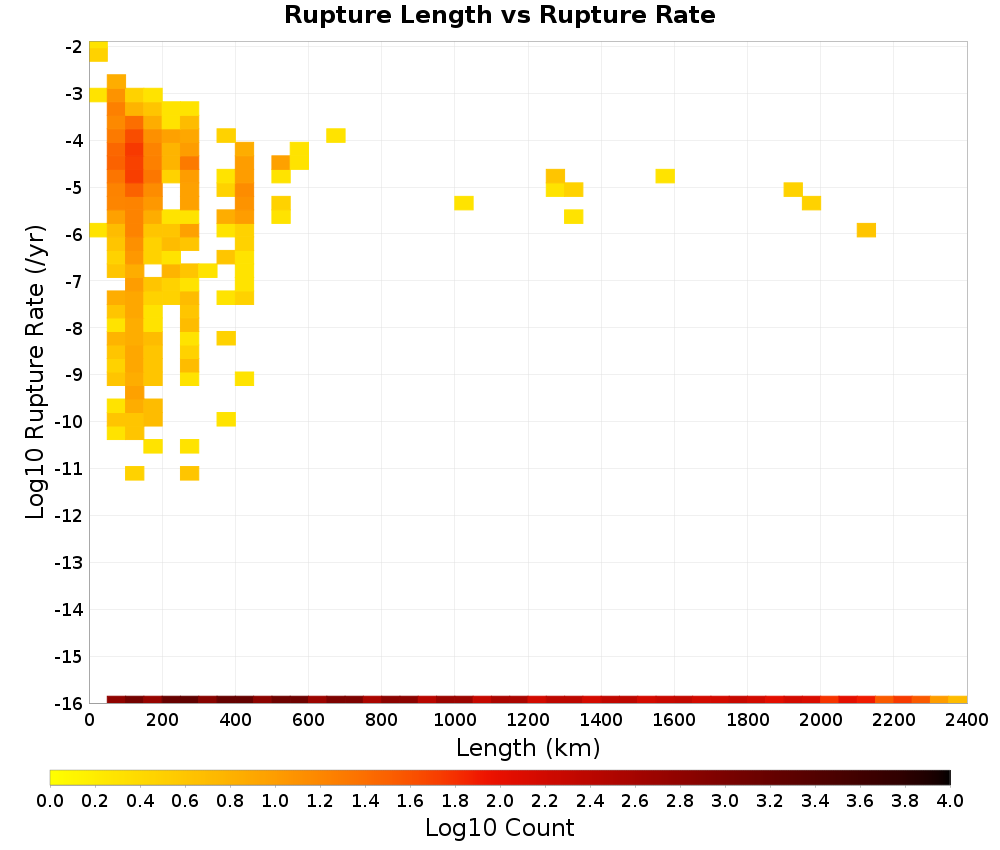Image resolution: width=1000 pixels, height=850 pixels.
Task: Click the y-axis tick label "-7"
Action: click(x=73, y=281)
